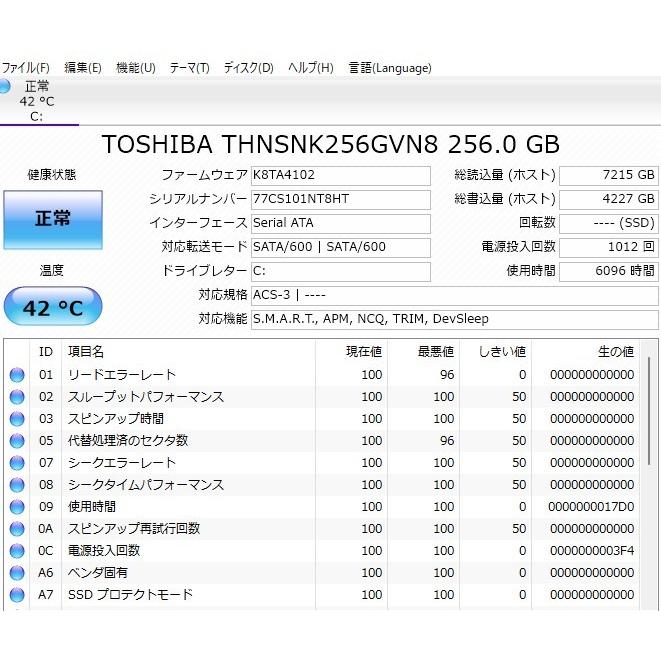Click the rotation rate field ---- (SSD)

click(x=608, y=223)
